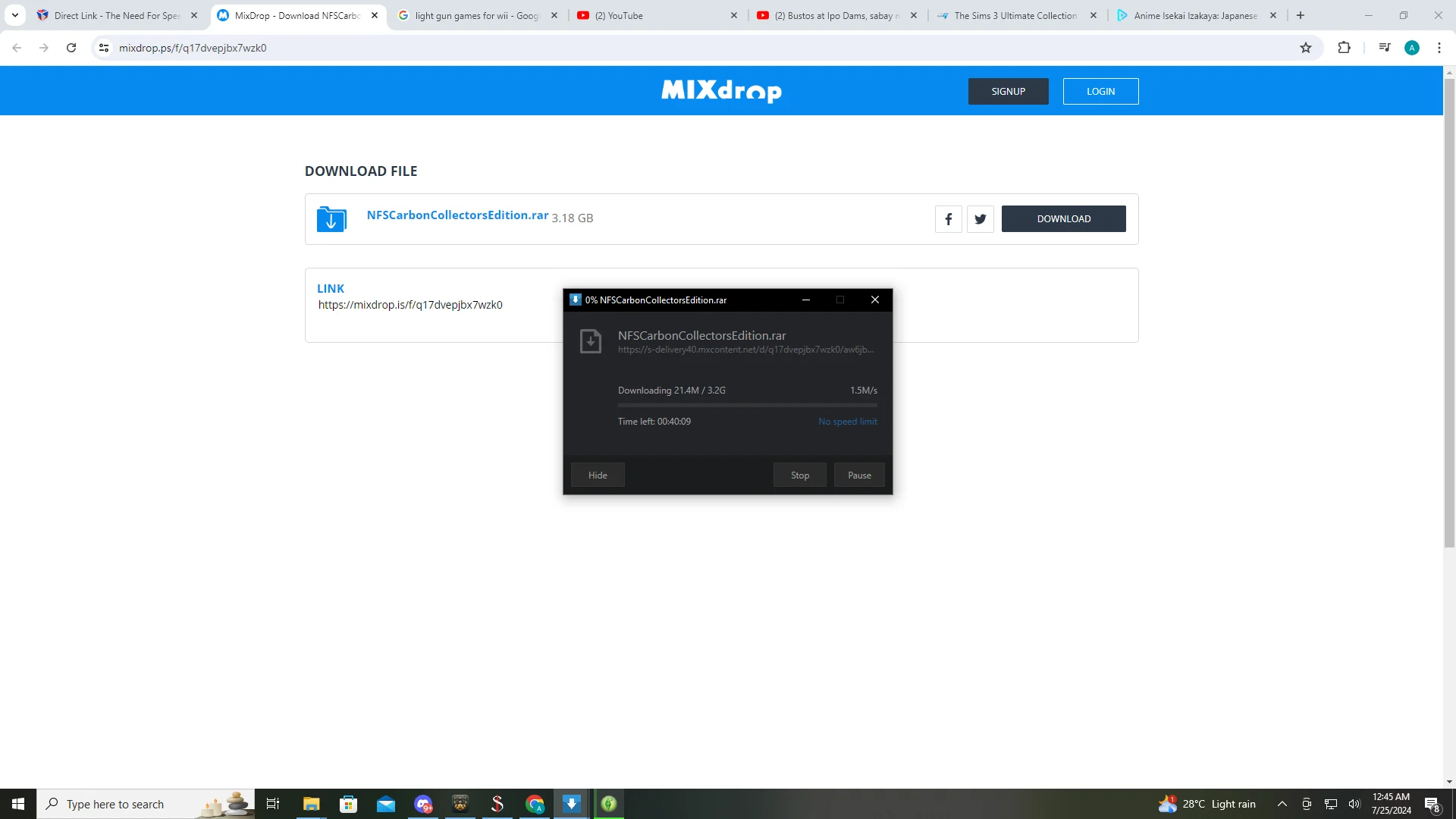Click the No speed limit link

click(848, 422)
